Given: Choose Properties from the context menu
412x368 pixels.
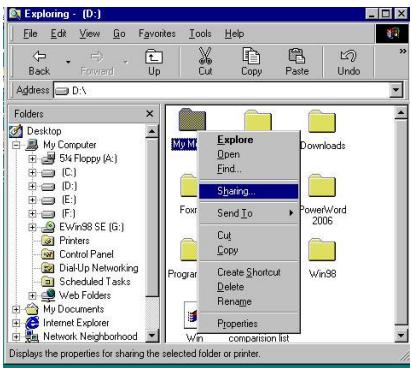Looking at the screenshot, I should coord(248,324).
